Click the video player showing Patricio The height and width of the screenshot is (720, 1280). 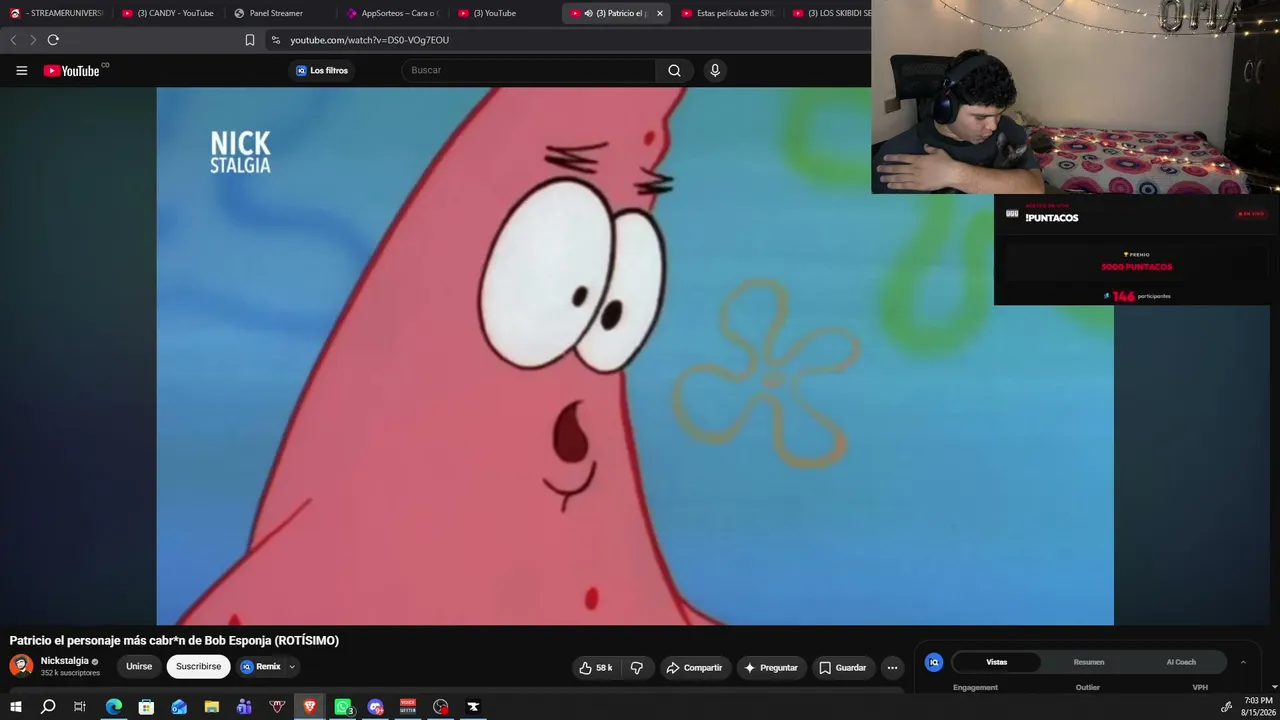point(635,356)
